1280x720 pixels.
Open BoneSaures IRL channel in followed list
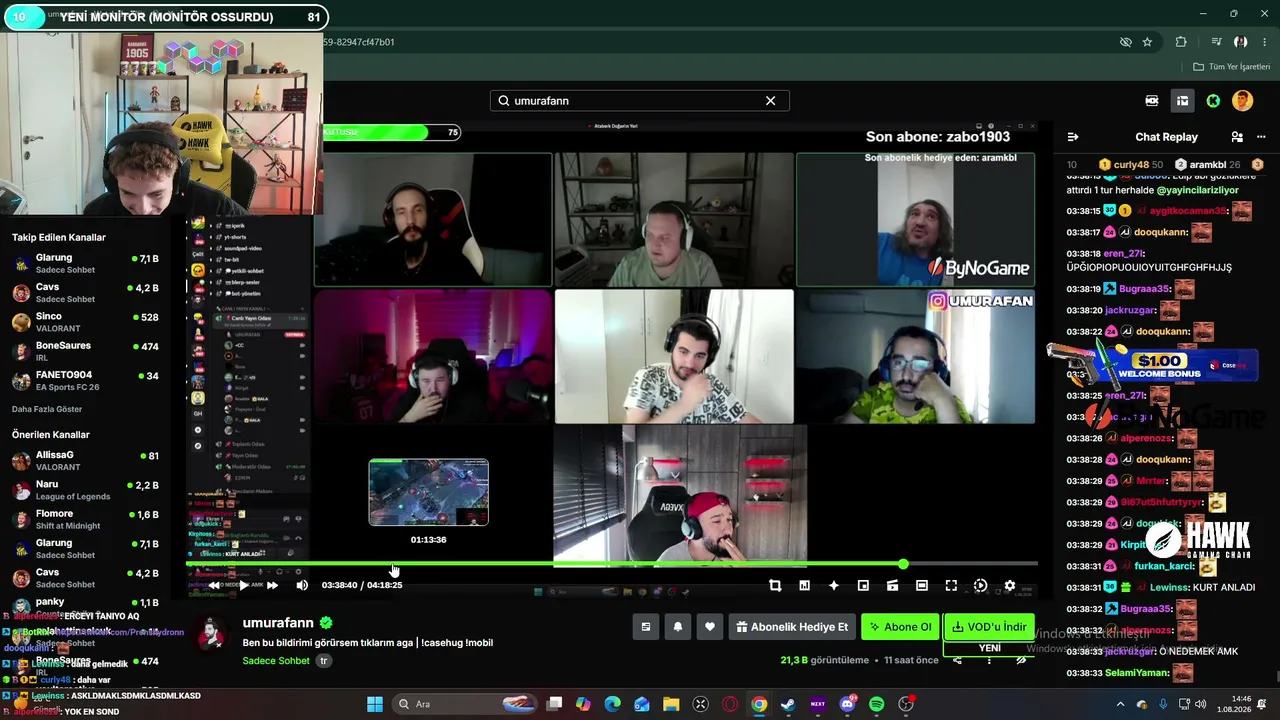tap(85, 351)
